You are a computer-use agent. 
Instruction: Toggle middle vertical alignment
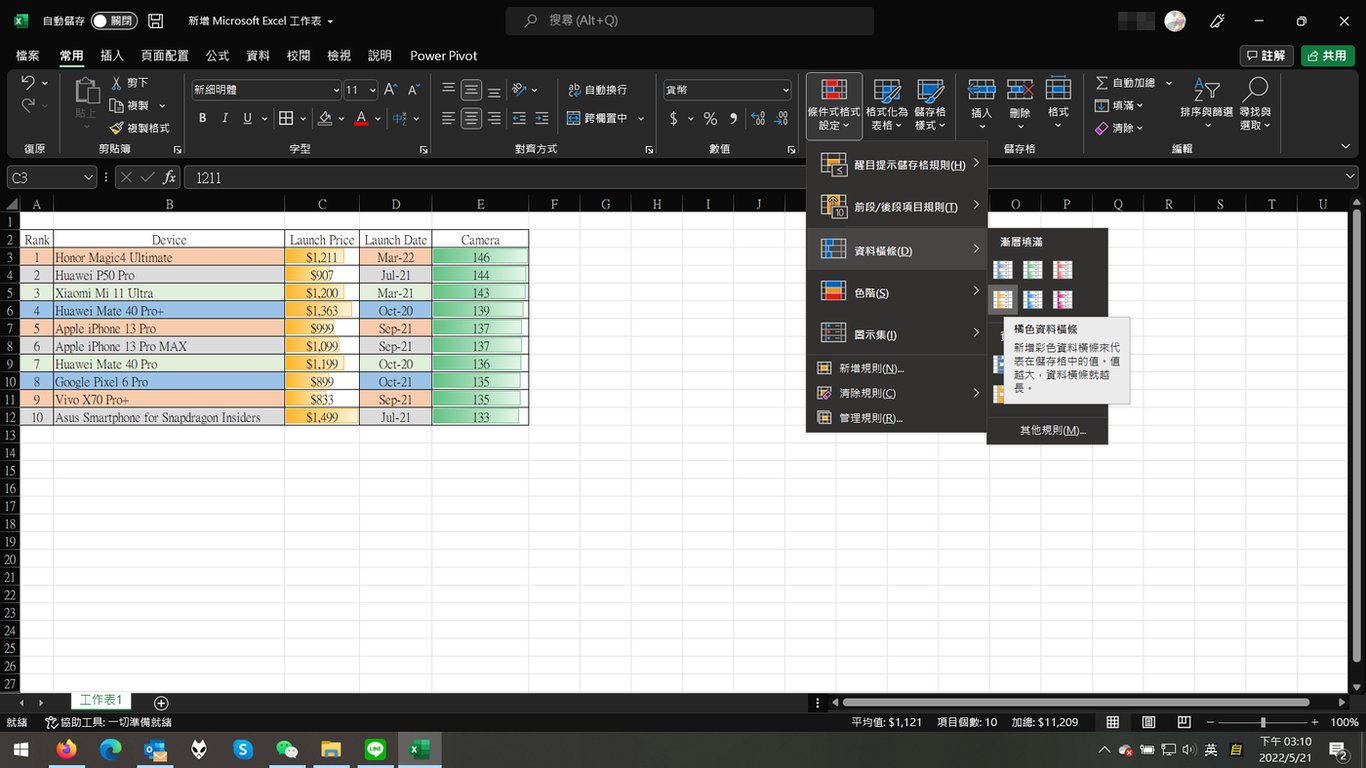click(471, 90)
